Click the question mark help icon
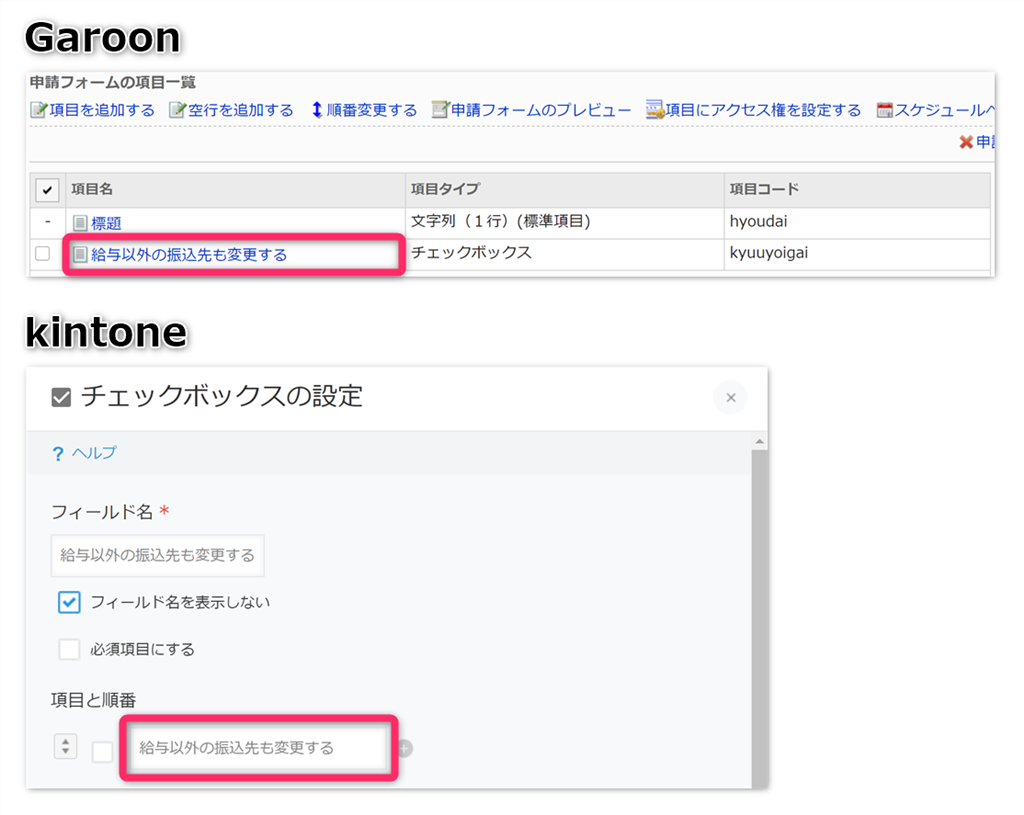The height and width of the screenshot is (815, 1024). [x=58, y=453]
